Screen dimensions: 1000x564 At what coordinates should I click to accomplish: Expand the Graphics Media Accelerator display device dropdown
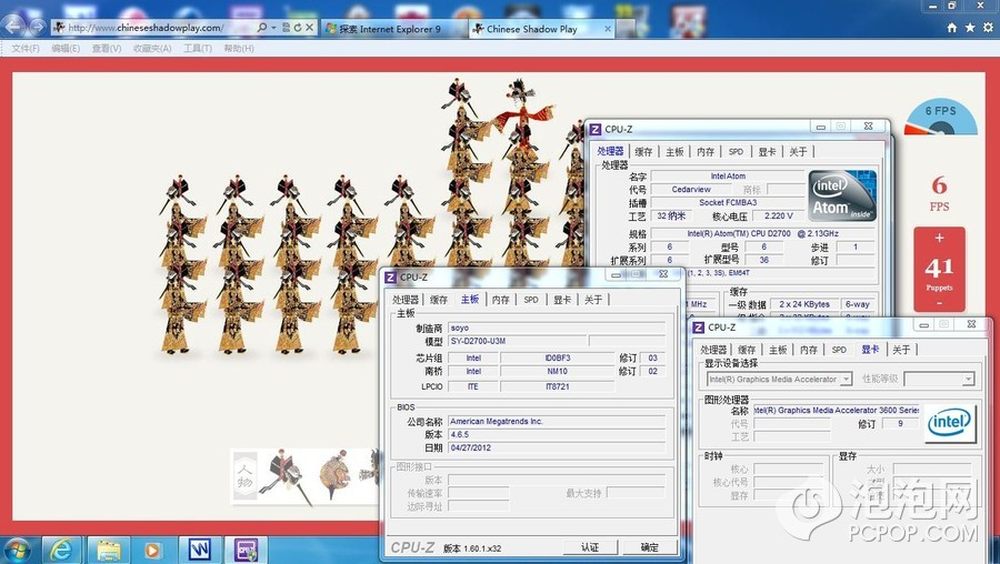coord(846,379)
